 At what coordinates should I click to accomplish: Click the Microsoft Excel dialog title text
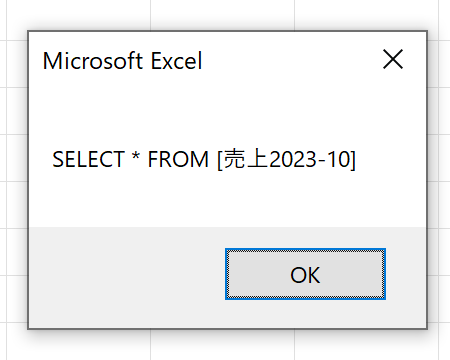[x=122, y=61]
